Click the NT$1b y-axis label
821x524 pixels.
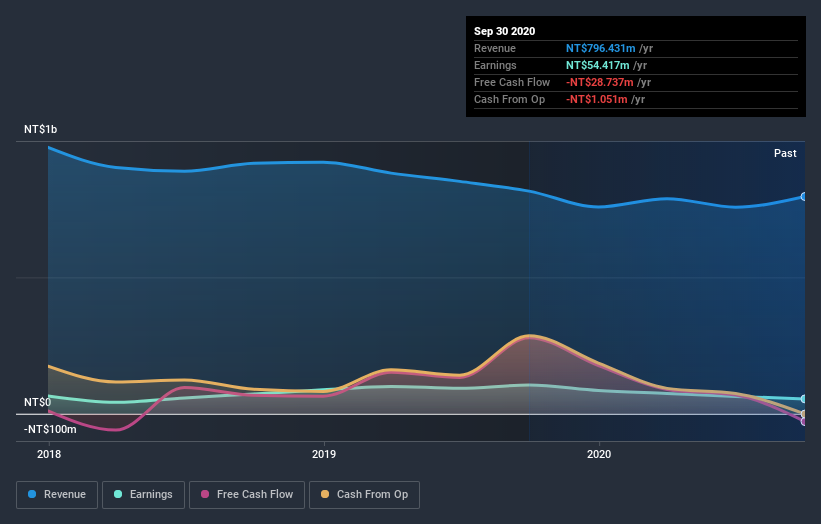(x=40, y=129)
